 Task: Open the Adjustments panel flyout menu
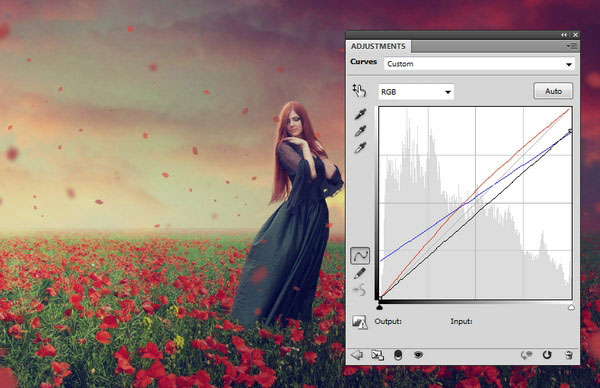pyautogui.click(x=572, y=46)
